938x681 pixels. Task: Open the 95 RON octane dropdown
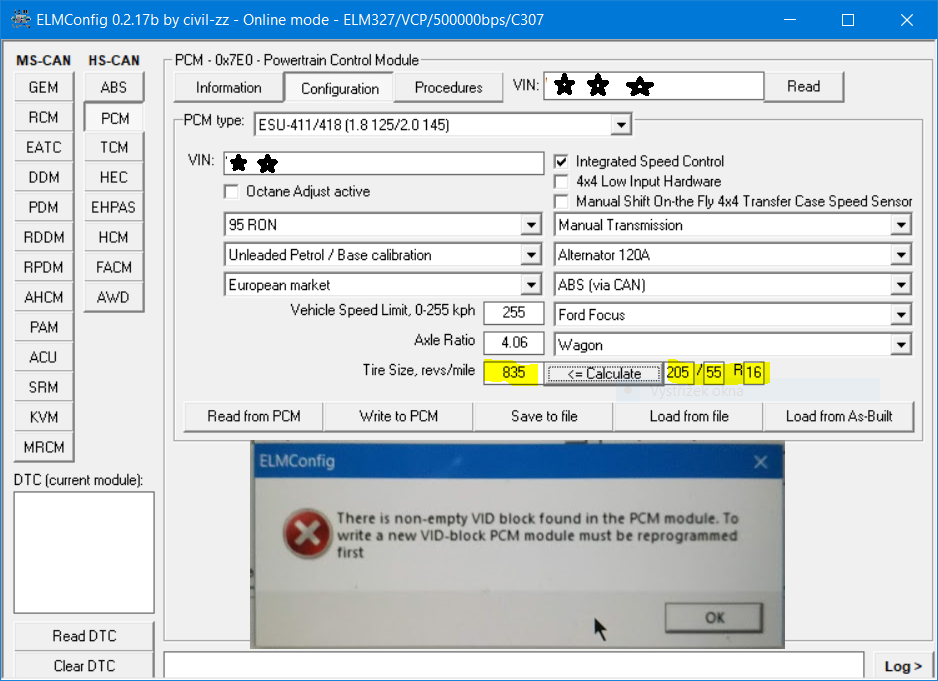[x=532, y=225]
